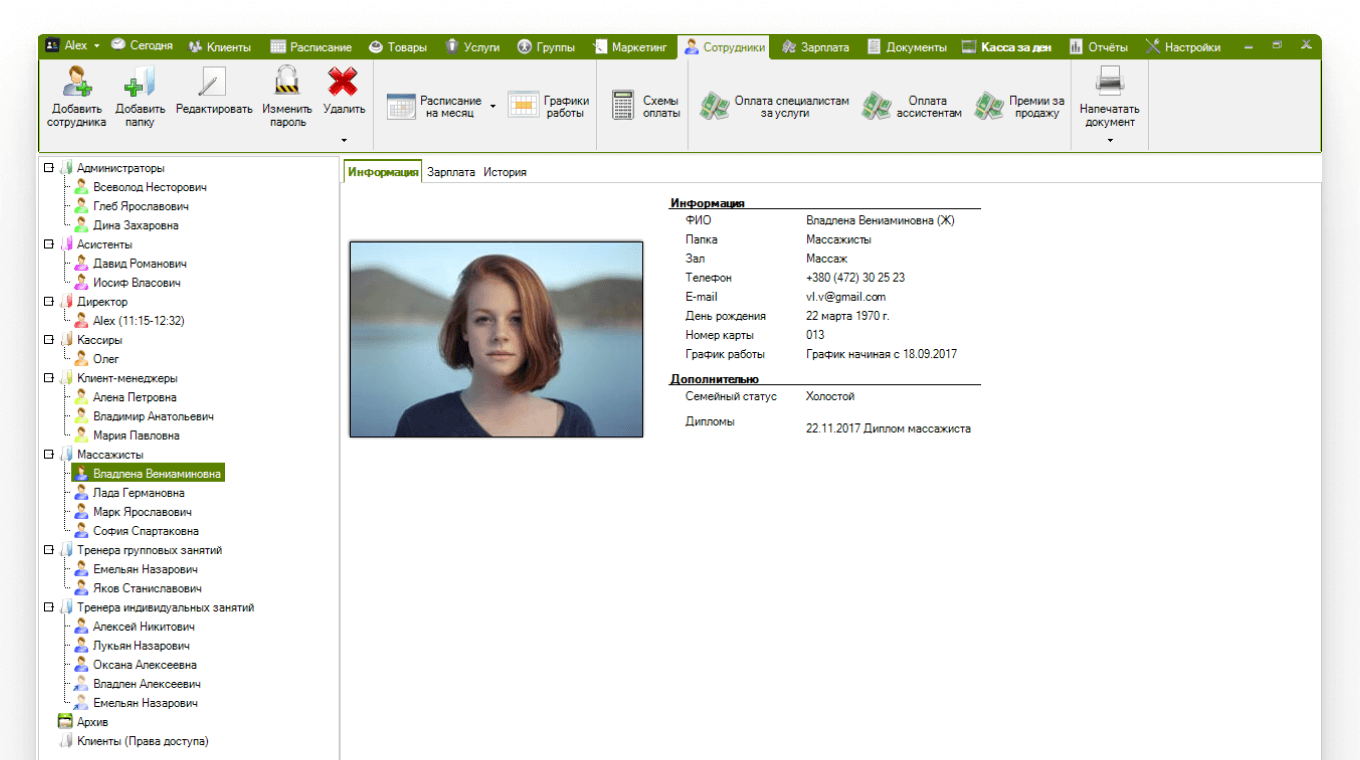
Task: Click the Add Employee (Добавить сотрудника) icon
Action: (77, 82)
